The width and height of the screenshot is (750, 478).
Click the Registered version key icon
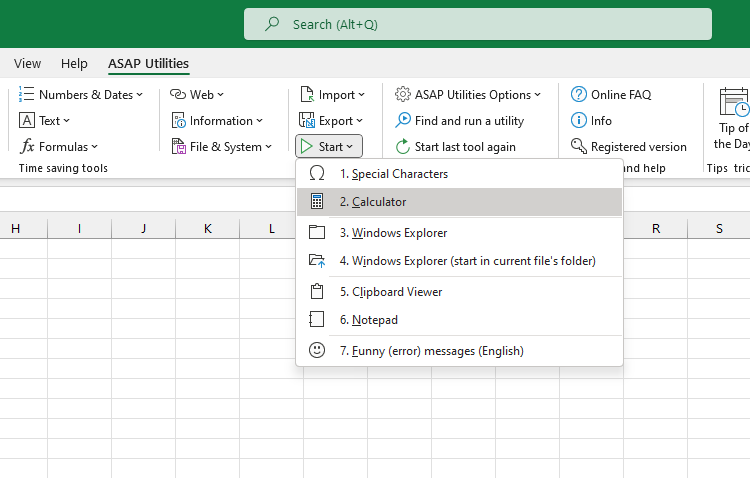(579, 146)
